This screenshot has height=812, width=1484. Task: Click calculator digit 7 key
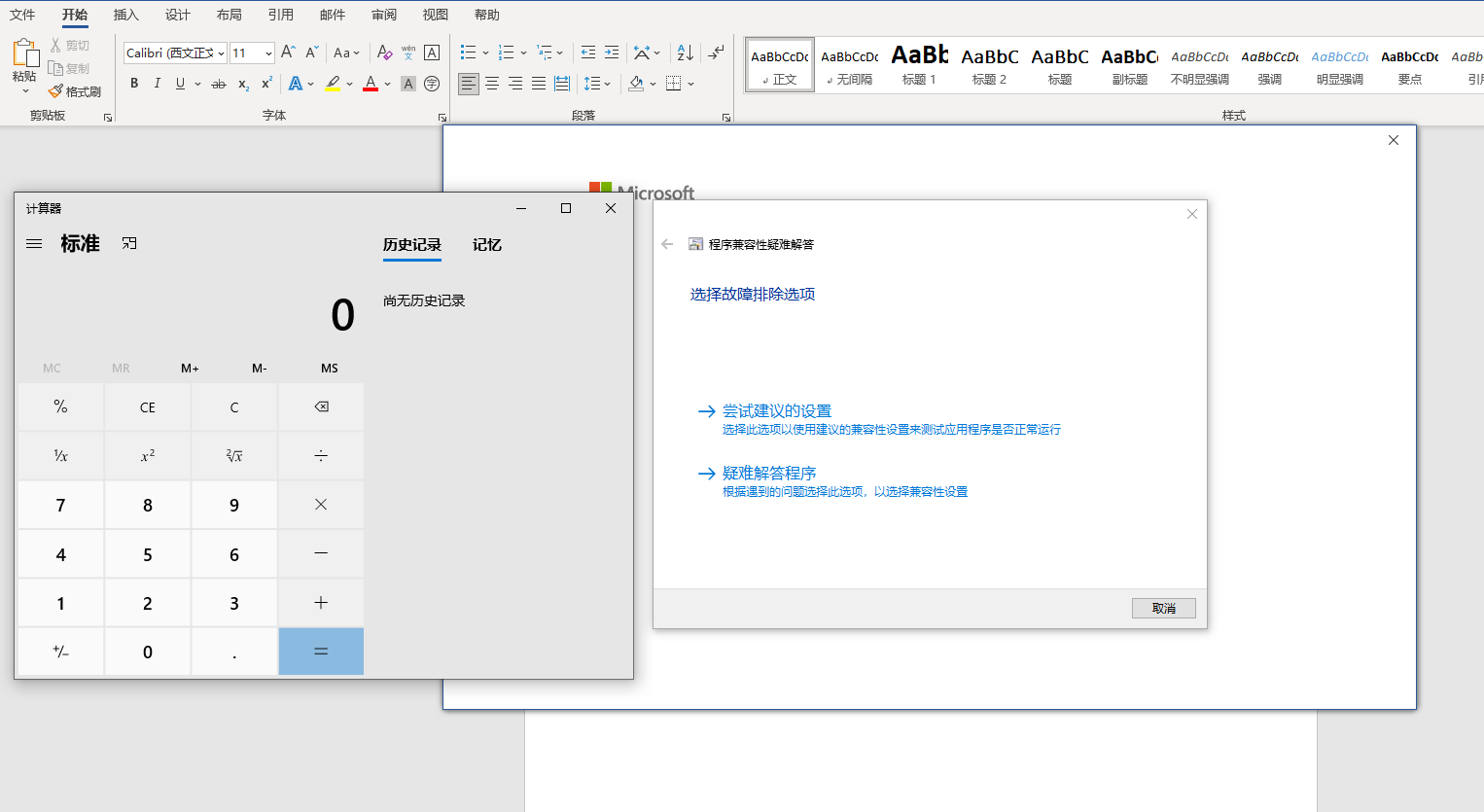pos(61,505)
